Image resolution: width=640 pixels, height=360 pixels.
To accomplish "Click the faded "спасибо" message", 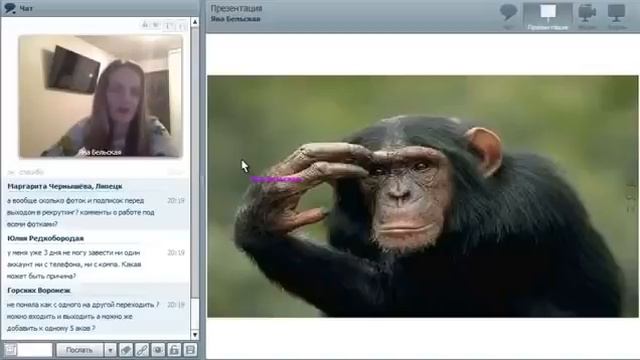I will tap(31, 172).
